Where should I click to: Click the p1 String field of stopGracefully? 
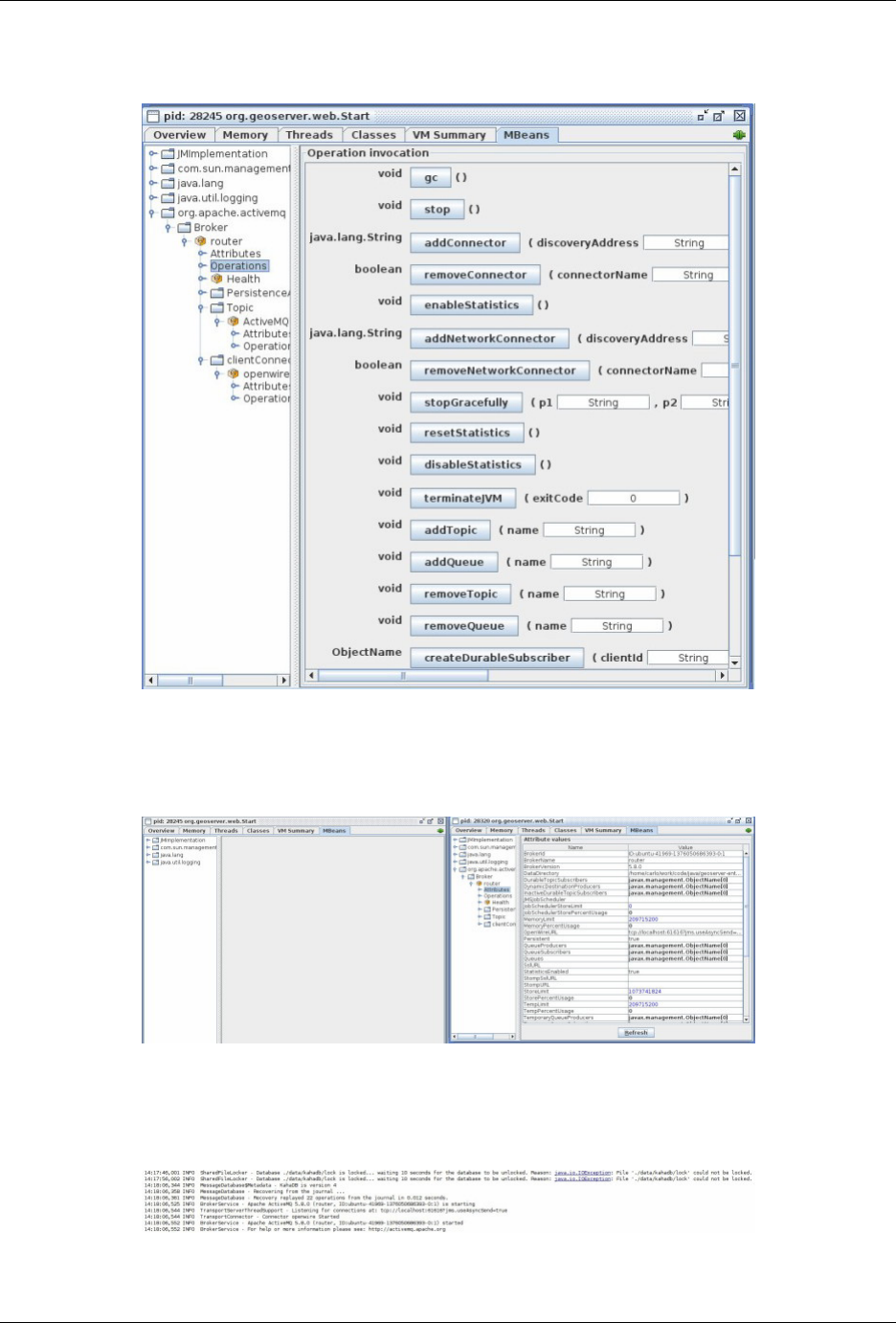[x=603, y=403]
